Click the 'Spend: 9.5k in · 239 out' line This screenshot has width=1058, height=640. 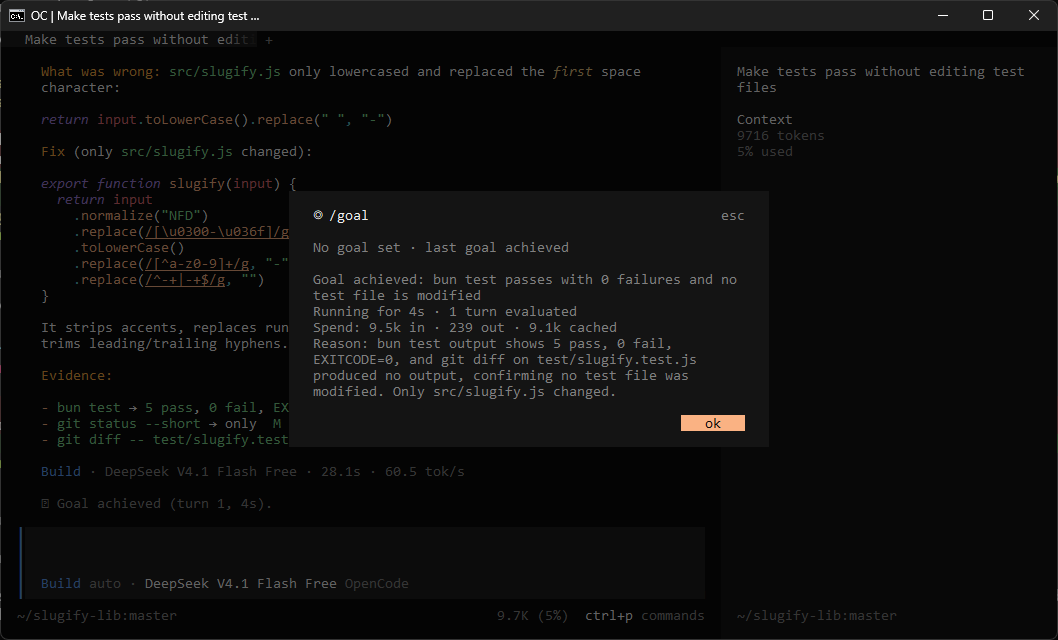[x=465, y=328]
